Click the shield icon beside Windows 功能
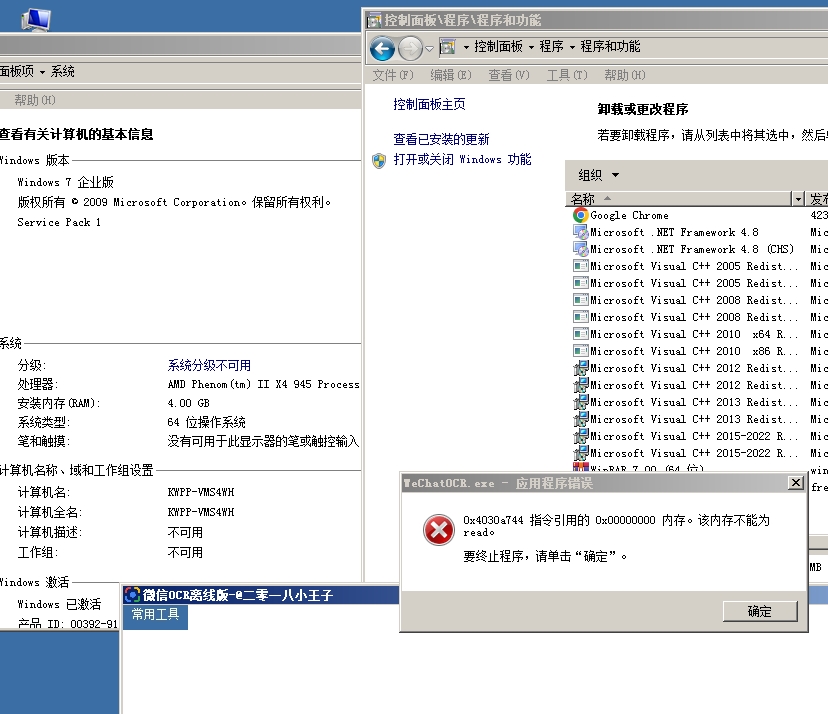 coord(379,161)
